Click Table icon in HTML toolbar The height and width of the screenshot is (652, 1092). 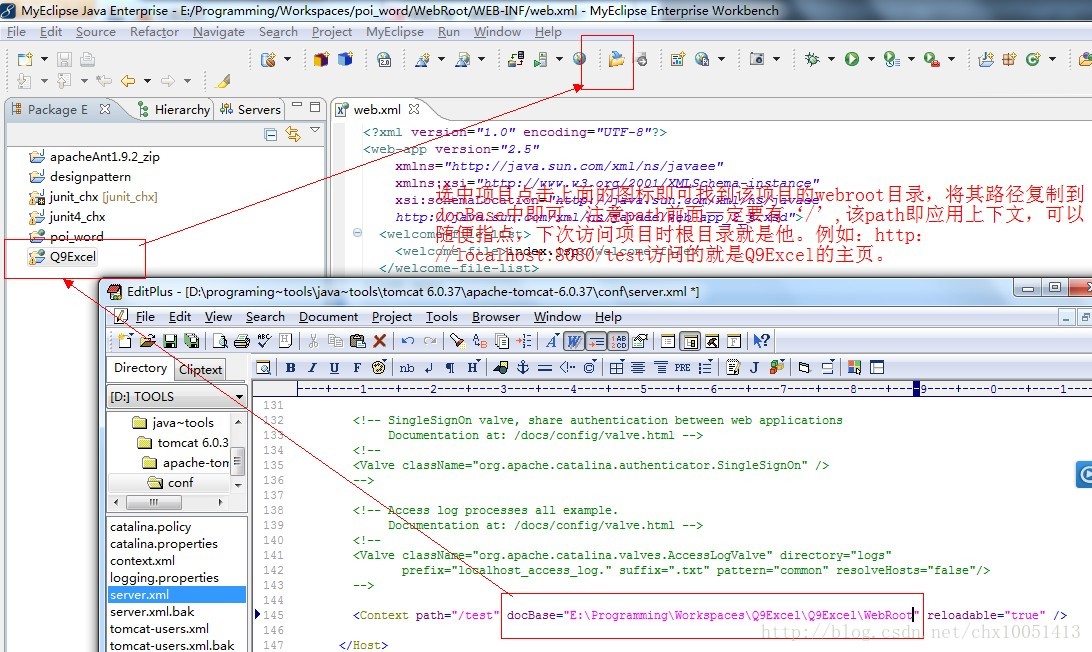coord(616,368)
